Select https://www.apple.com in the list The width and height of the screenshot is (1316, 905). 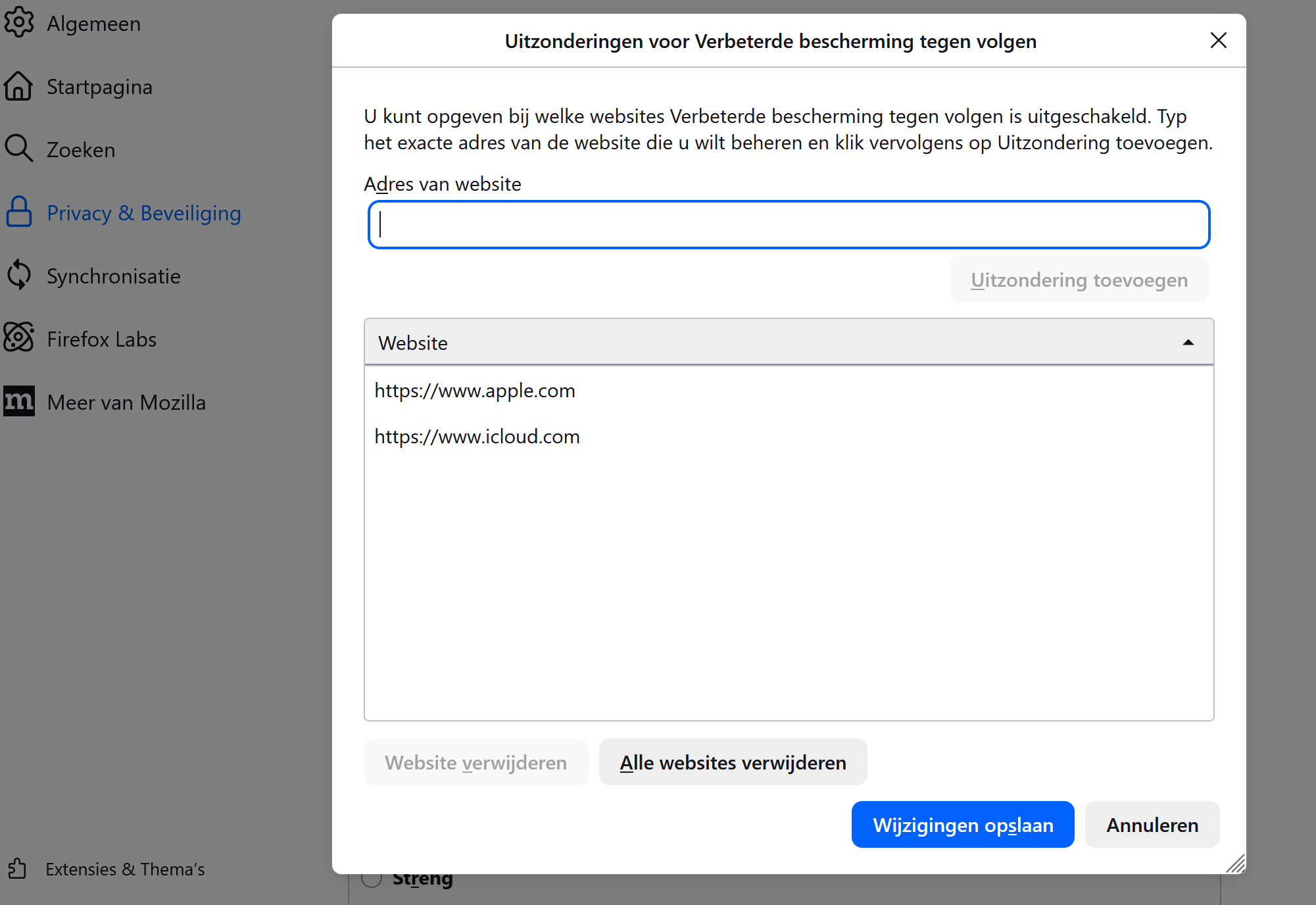click(x=475, y=391)
